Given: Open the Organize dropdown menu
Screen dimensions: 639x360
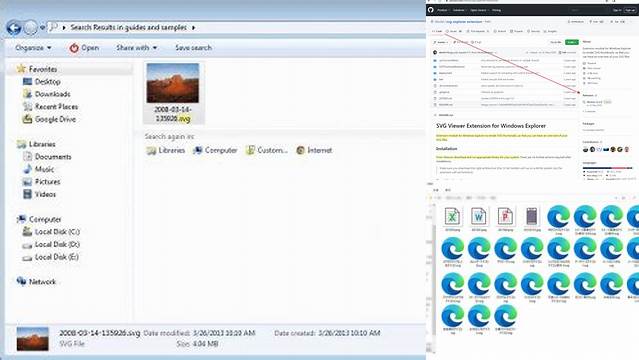Looking at the screenshot, I should coord(33,48).
